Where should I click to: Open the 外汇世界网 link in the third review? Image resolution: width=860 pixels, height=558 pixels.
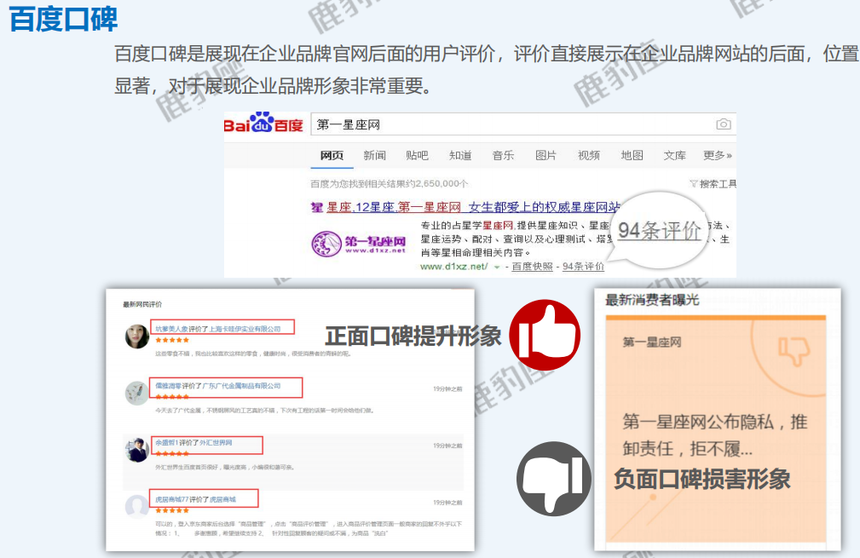tap(216, 442)
